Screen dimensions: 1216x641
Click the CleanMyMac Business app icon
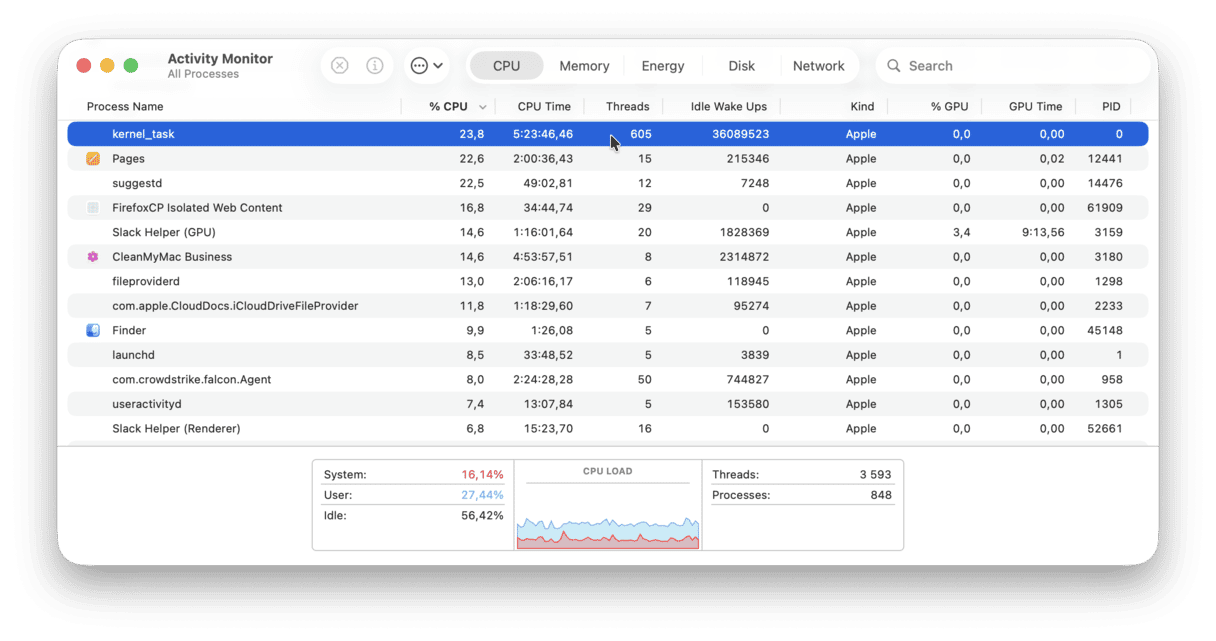(95, 256)
